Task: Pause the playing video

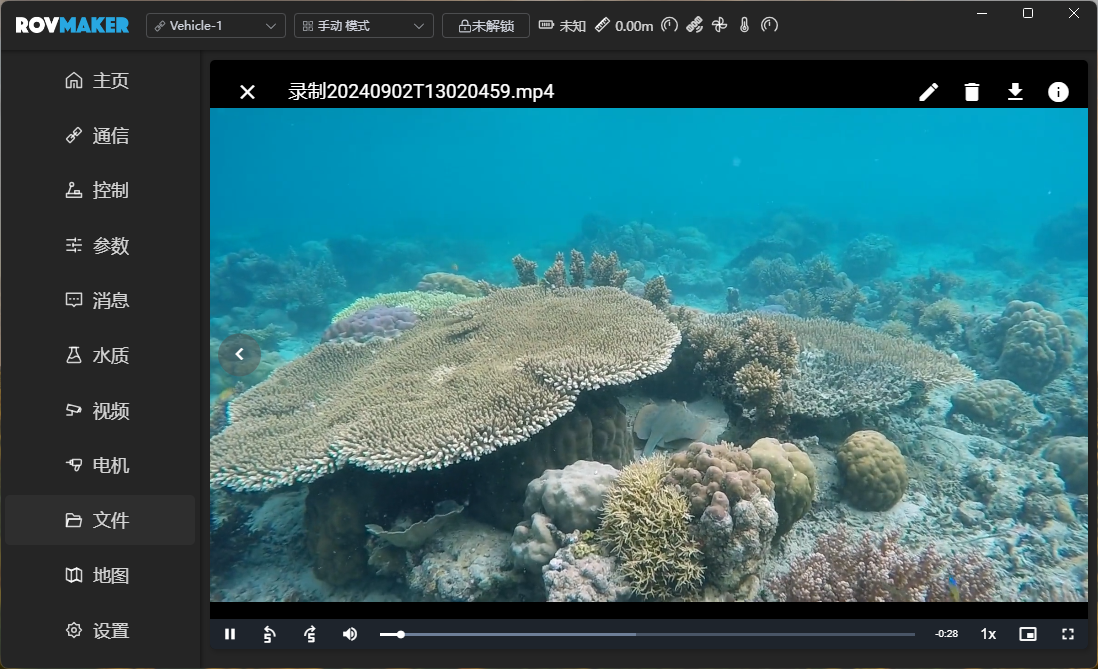Action: point(230,634)
